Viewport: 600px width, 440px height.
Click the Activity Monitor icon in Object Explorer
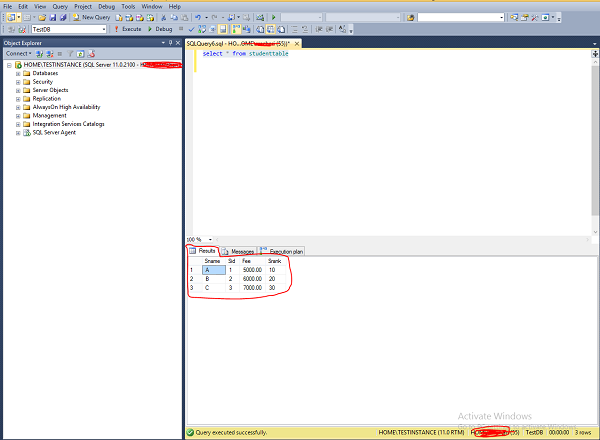91,54
